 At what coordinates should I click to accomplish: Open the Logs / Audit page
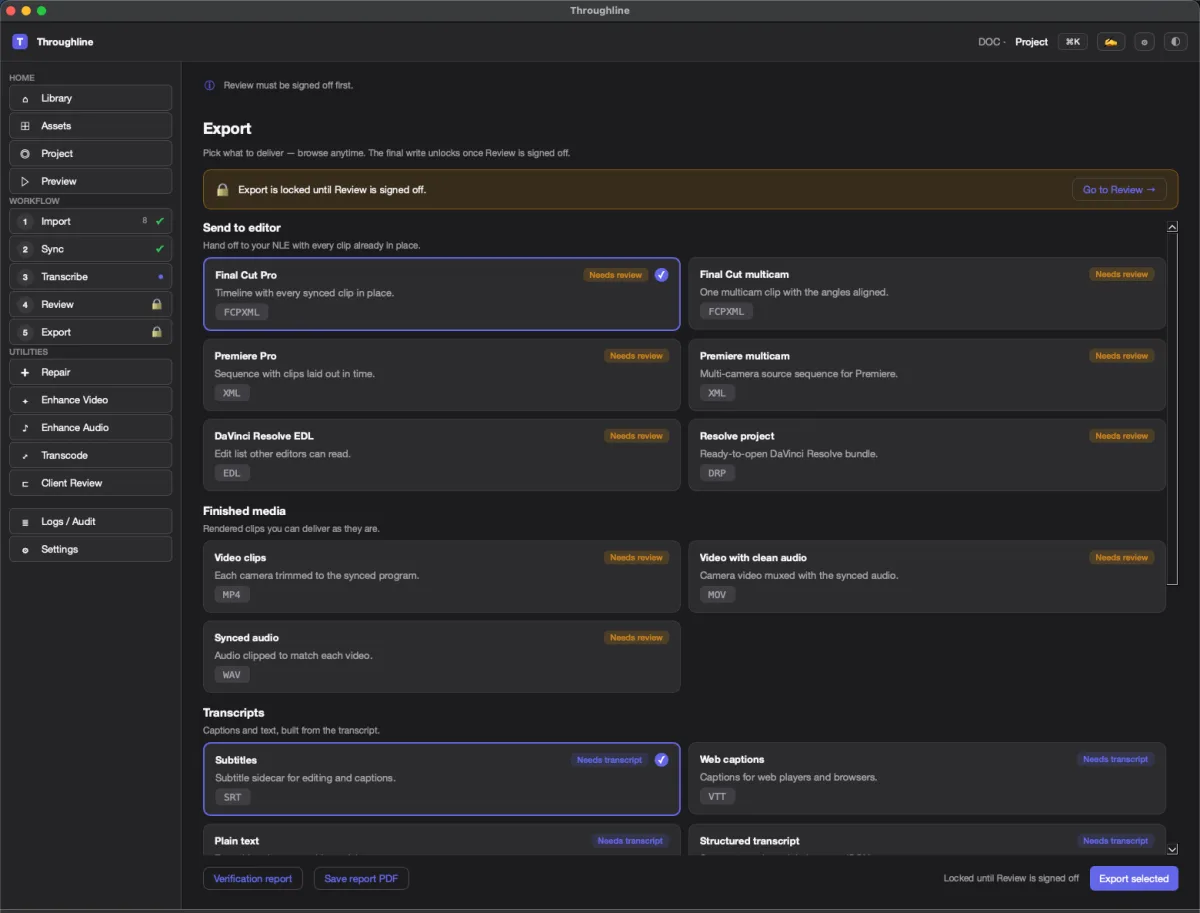coord(91,521)
